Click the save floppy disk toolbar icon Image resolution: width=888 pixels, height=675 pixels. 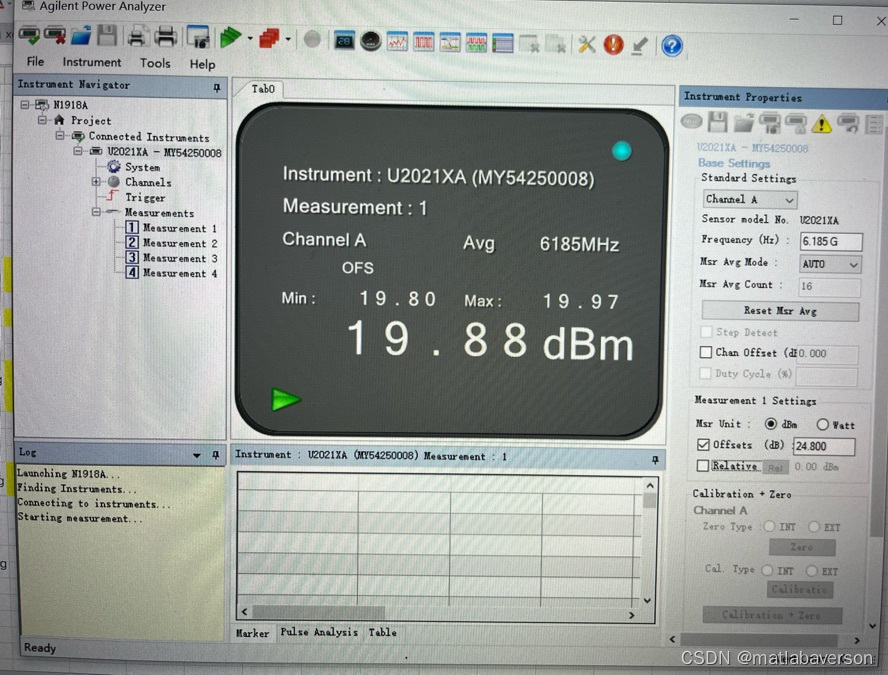click(106, 36)
